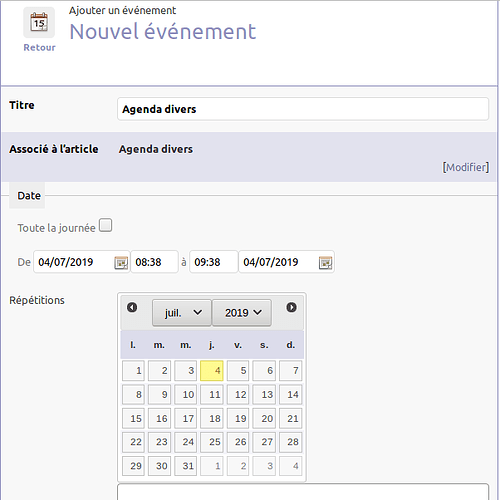Enable the Toute la journée checkbox
Image resolution: width=500 pixels, height=500 pixels.
coord(106,225)
